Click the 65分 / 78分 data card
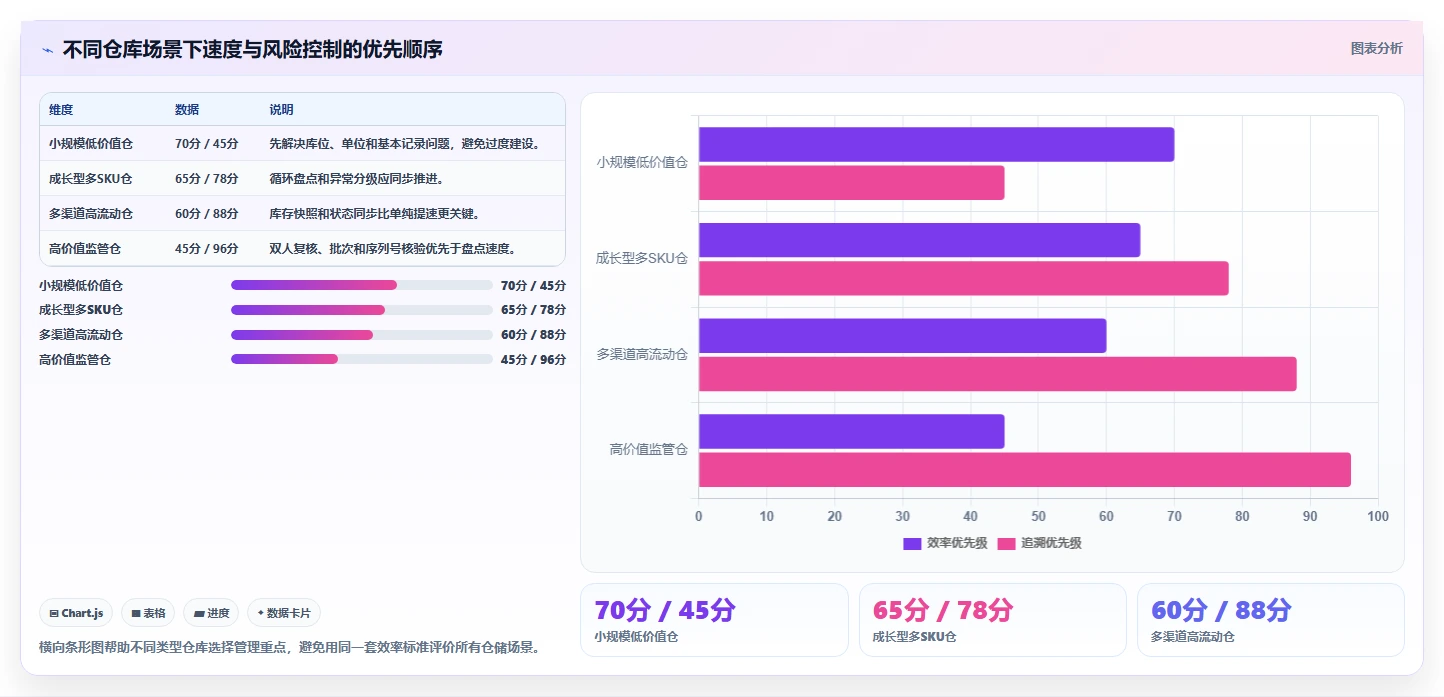The width and height of the screenshot is (1444, 697). pyautogui.click(x=992, y=620)
